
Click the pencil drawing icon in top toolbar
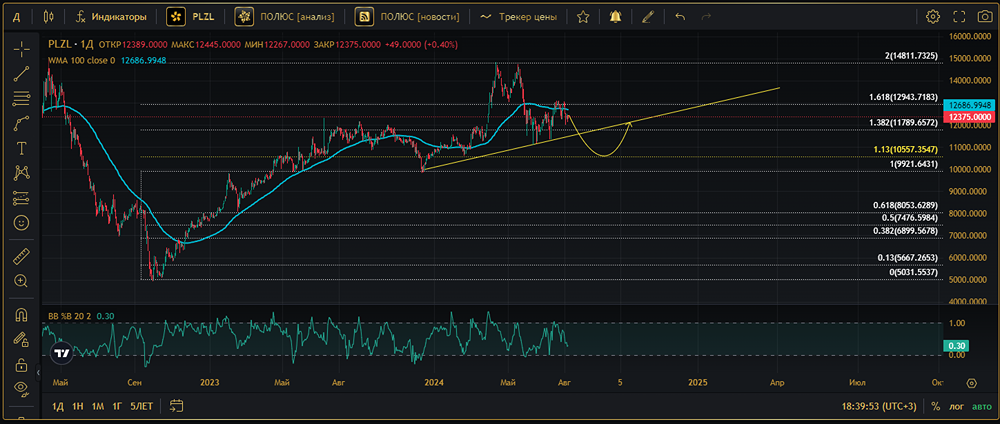[648, 17]
